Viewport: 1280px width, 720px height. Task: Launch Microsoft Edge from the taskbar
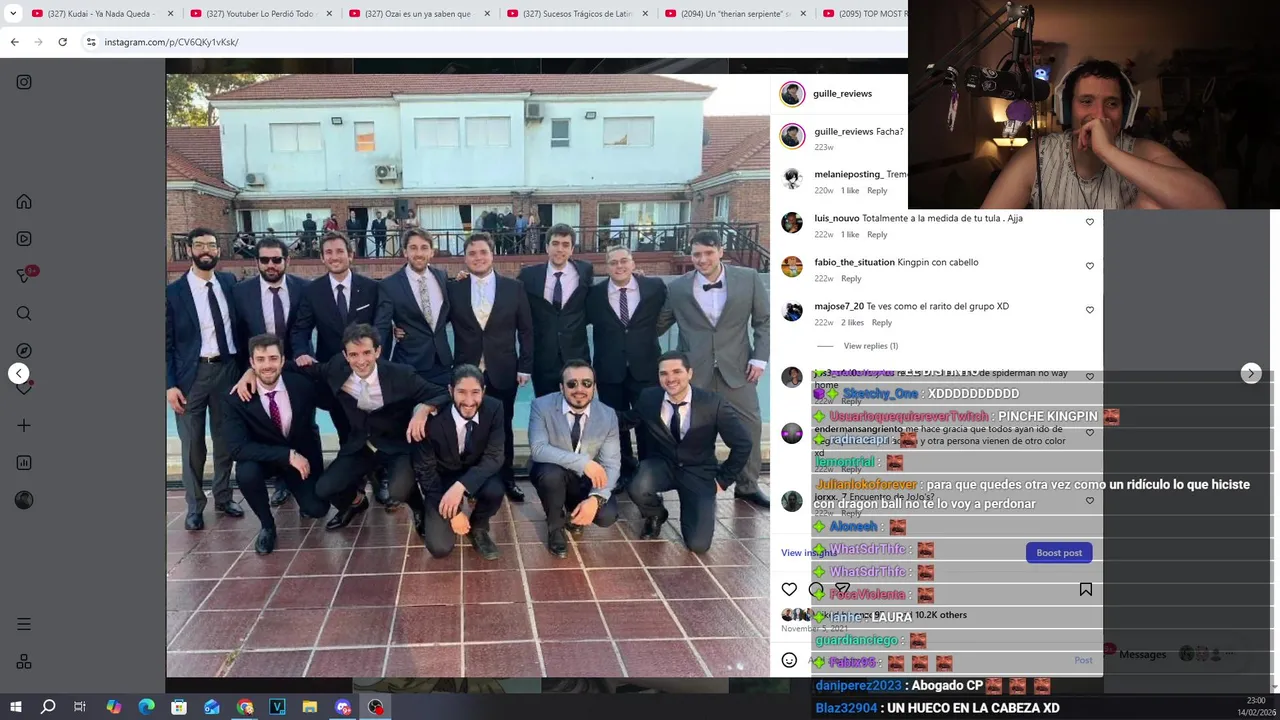point(146,707)
